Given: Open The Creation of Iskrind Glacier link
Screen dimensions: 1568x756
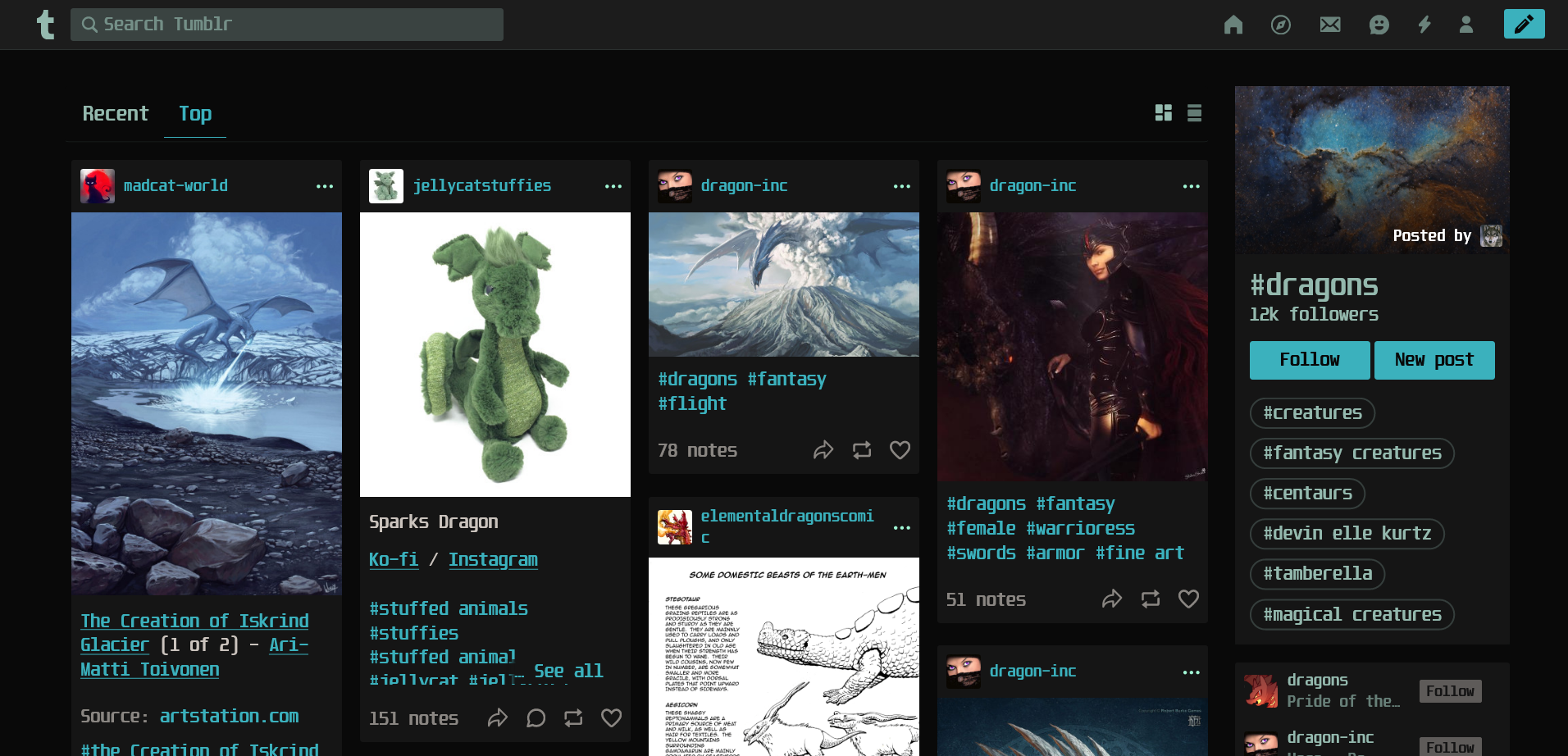Looking at the screenshot, I should pyautogui.click(x=195, y=633).
